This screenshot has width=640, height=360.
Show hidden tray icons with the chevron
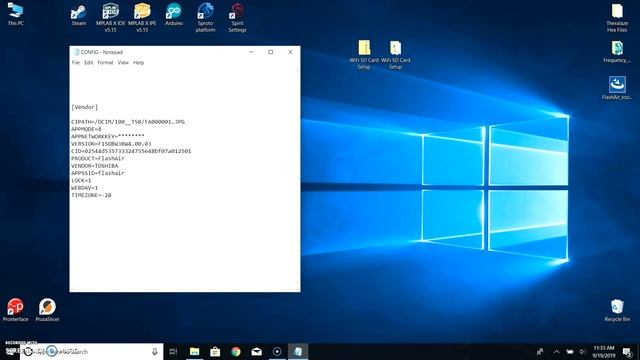pyautogui.click(x=556, y=351)
